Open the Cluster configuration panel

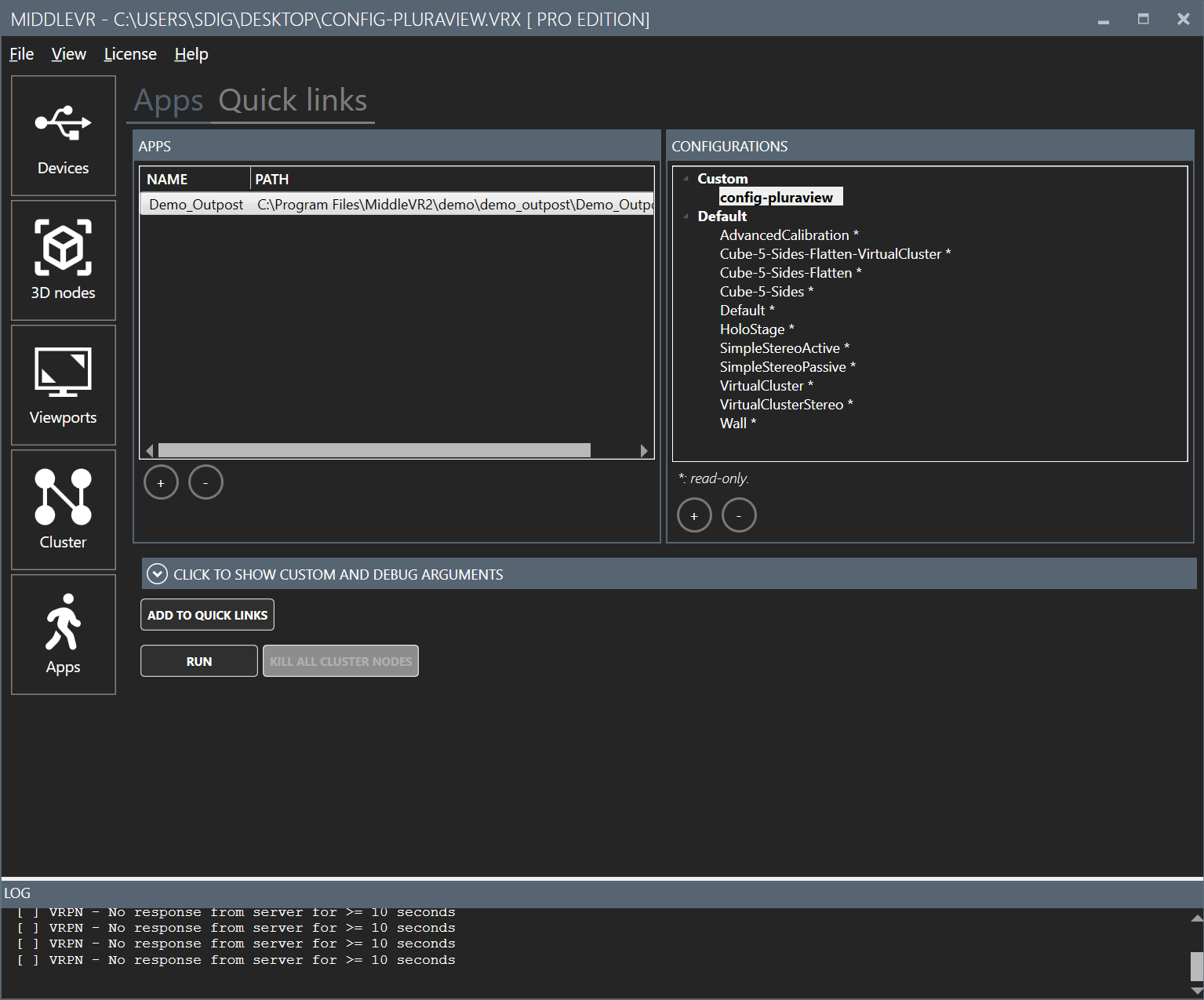(64, 510)
